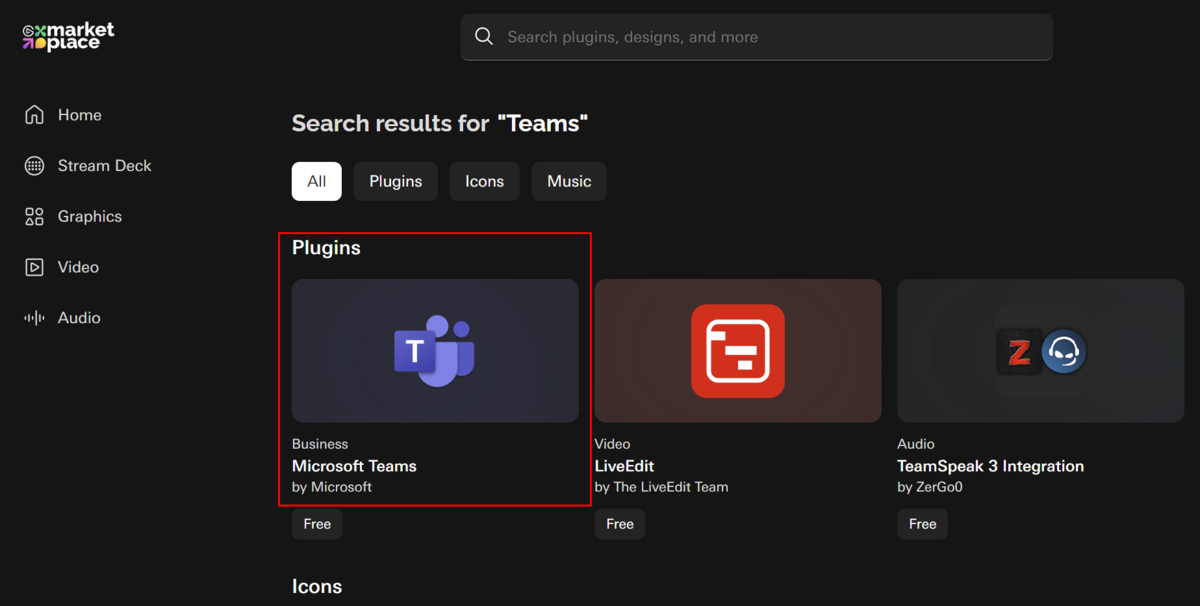The width and height of the screenshot is (1200, 606).
Task: Click the Home house icon
Action: coord(34,115)
